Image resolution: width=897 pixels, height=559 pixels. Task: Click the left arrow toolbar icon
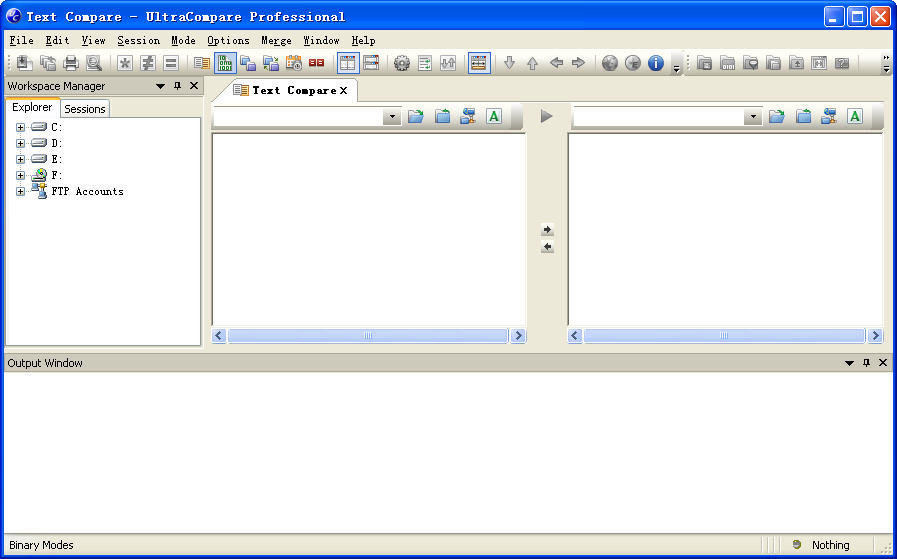[556, 63]
